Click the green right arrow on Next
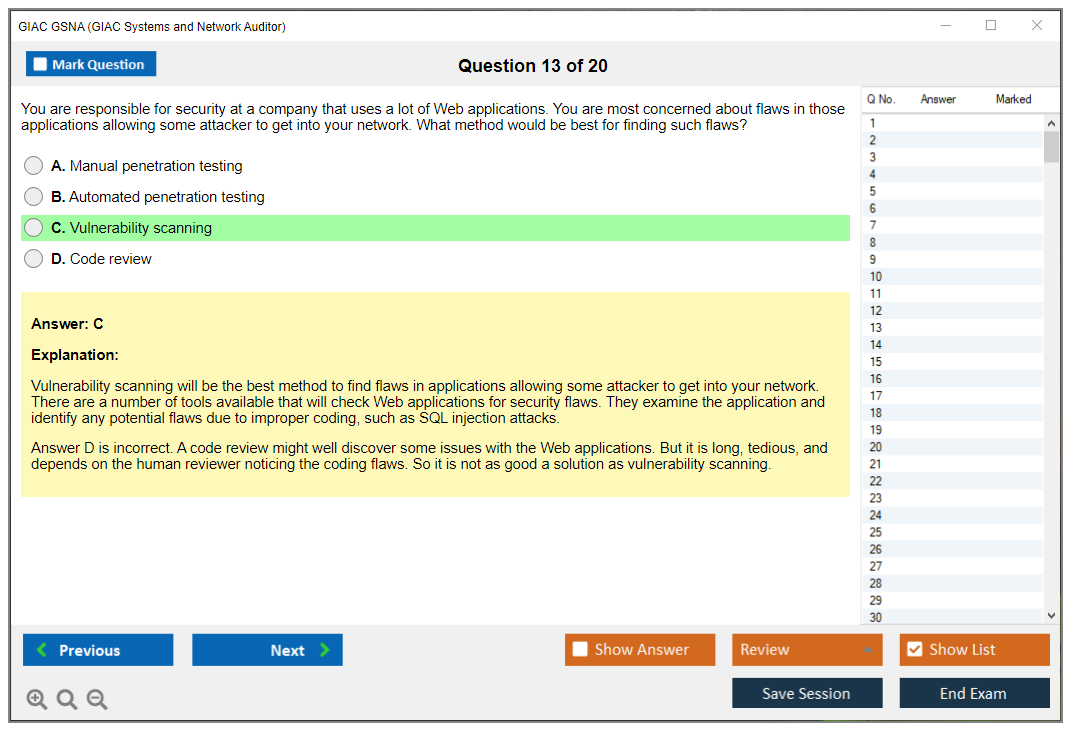Image resolution: width=1075 pixels, height=735 pixels. 325,650
